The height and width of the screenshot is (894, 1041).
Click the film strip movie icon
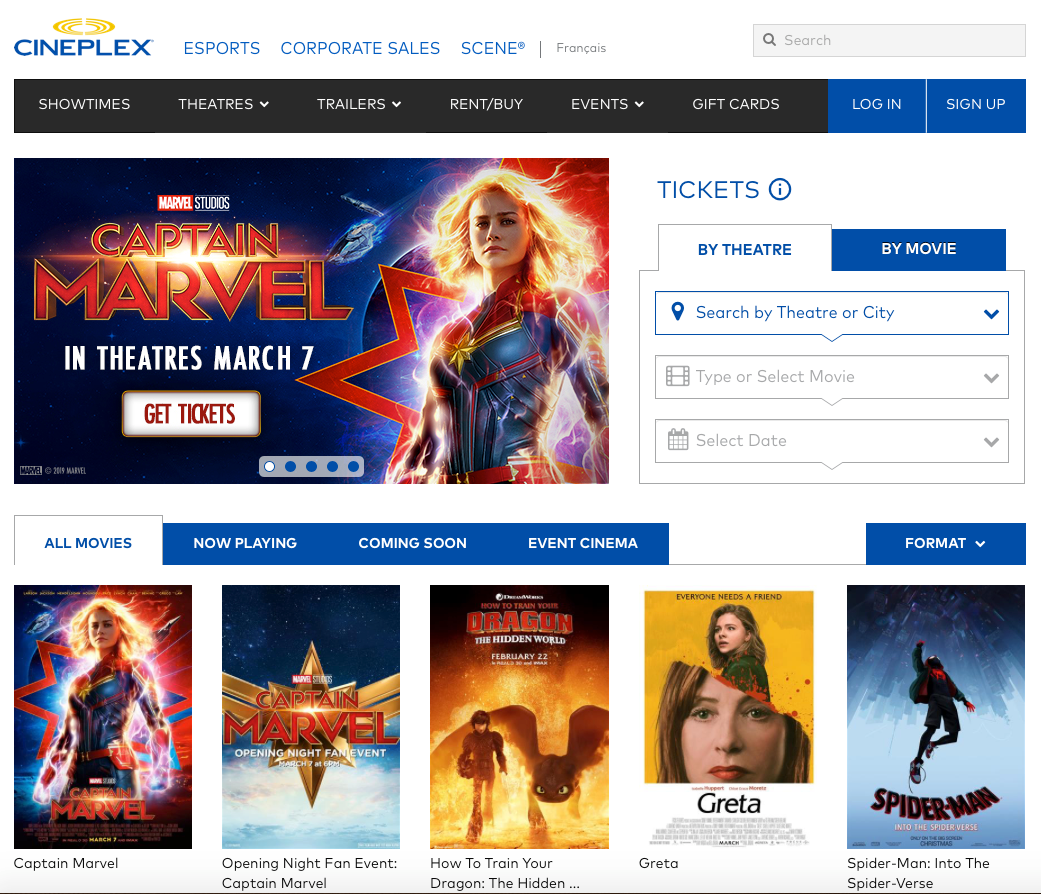pos(678,376)
